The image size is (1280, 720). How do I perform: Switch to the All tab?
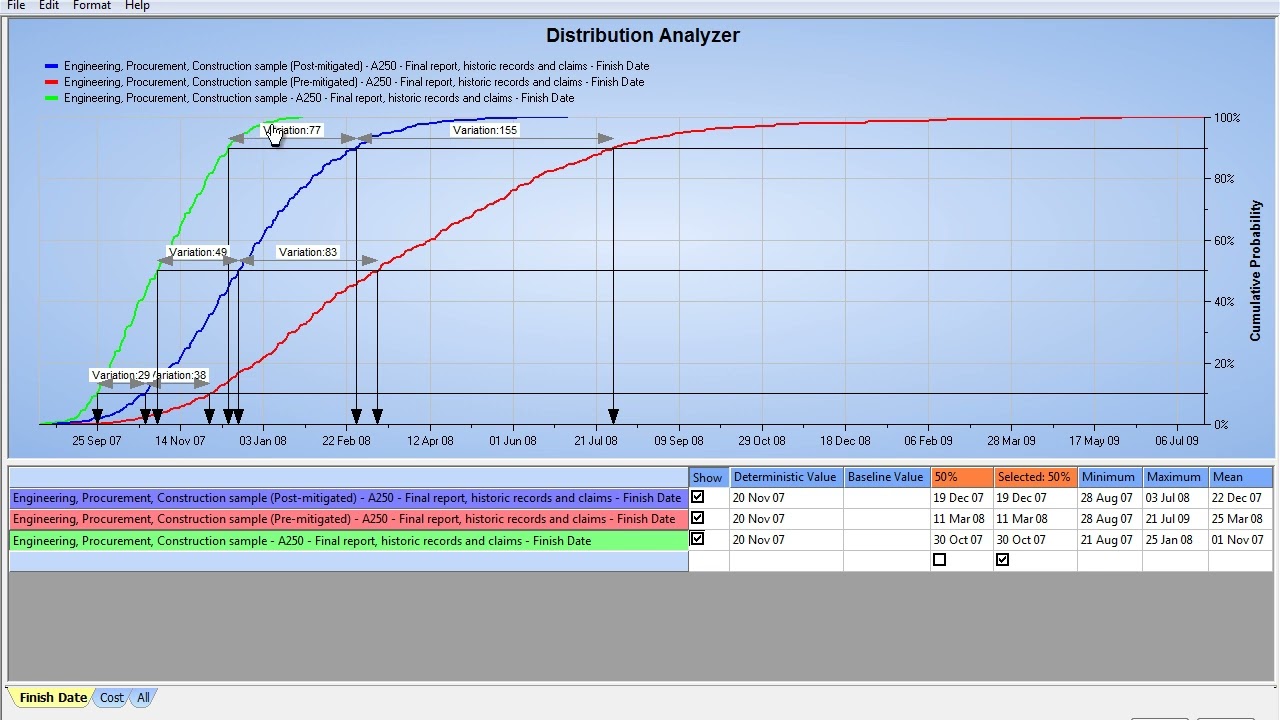[143, 698]
